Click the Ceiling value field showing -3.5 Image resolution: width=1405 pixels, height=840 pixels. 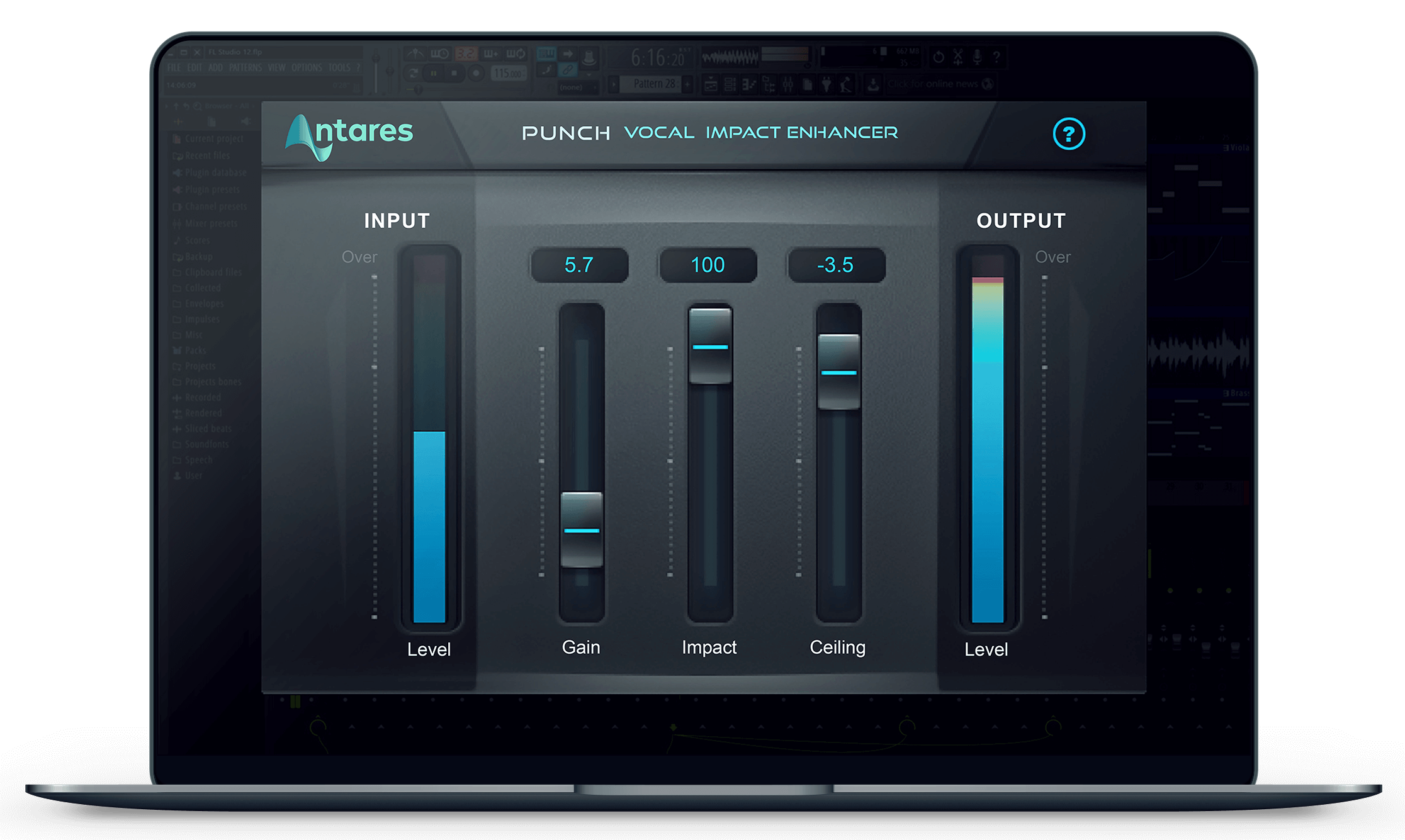tap(836, 265)
